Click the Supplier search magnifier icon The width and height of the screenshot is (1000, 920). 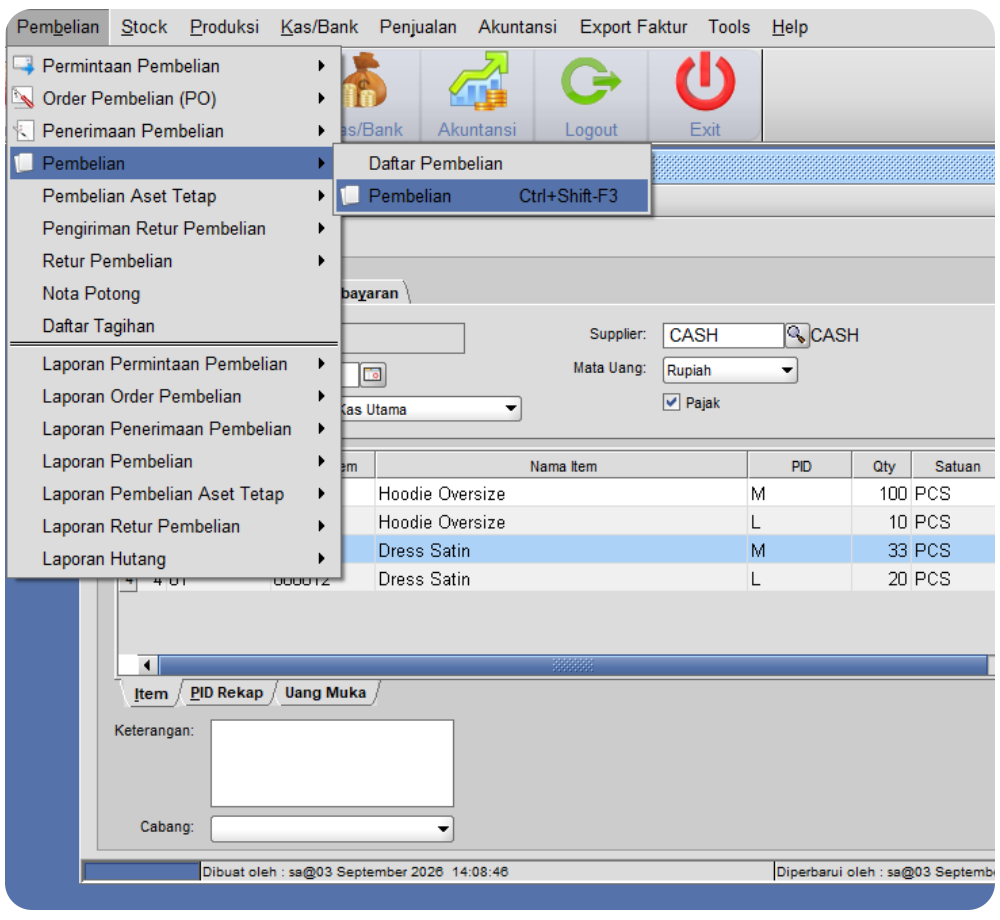pos(796,335)
